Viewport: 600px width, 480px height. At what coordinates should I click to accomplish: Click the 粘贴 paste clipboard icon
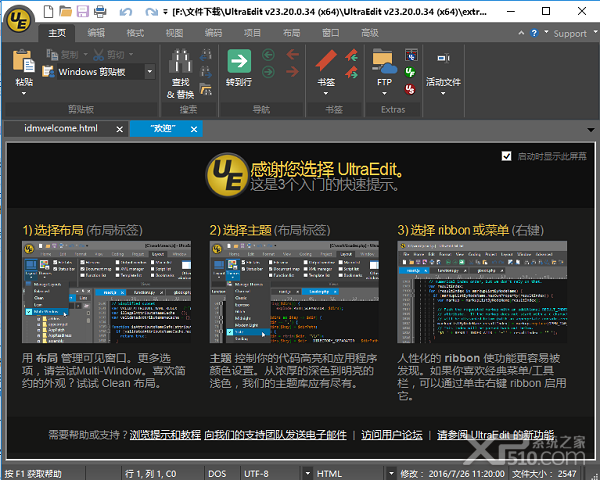point(24,61)
